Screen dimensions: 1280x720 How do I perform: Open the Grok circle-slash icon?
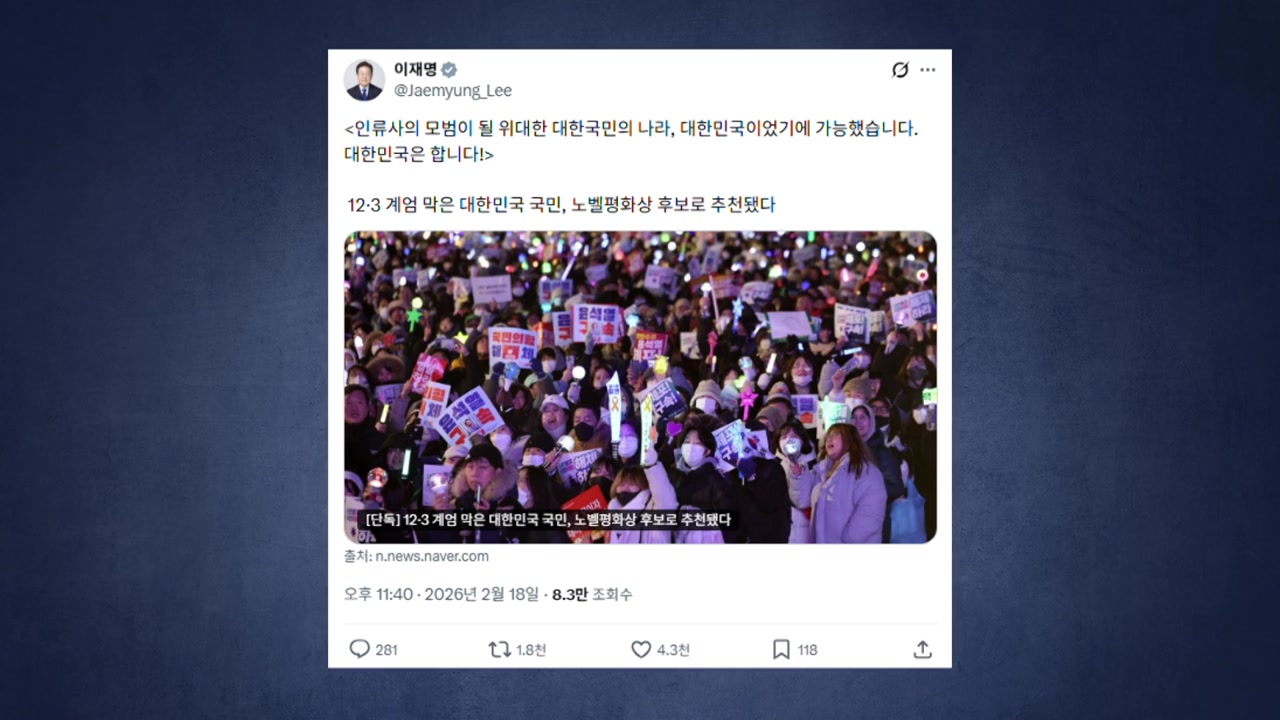[x=900, y=69]
